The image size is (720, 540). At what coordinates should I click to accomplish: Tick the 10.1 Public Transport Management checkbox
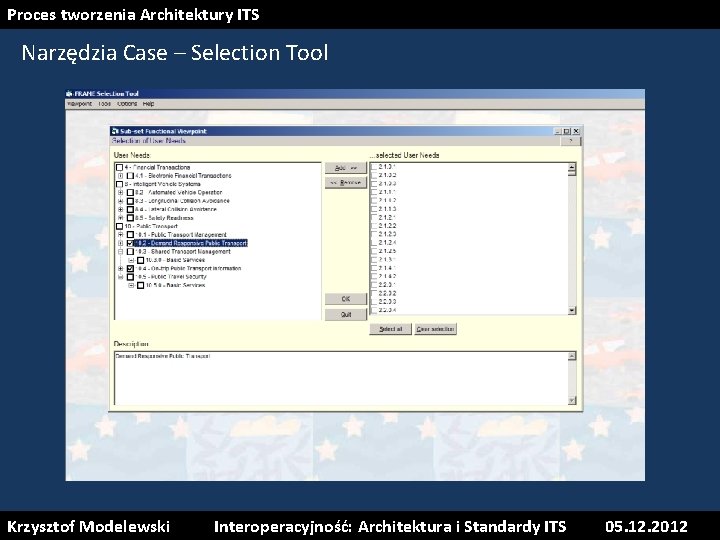pyautogui.click(x=130, y=235)
